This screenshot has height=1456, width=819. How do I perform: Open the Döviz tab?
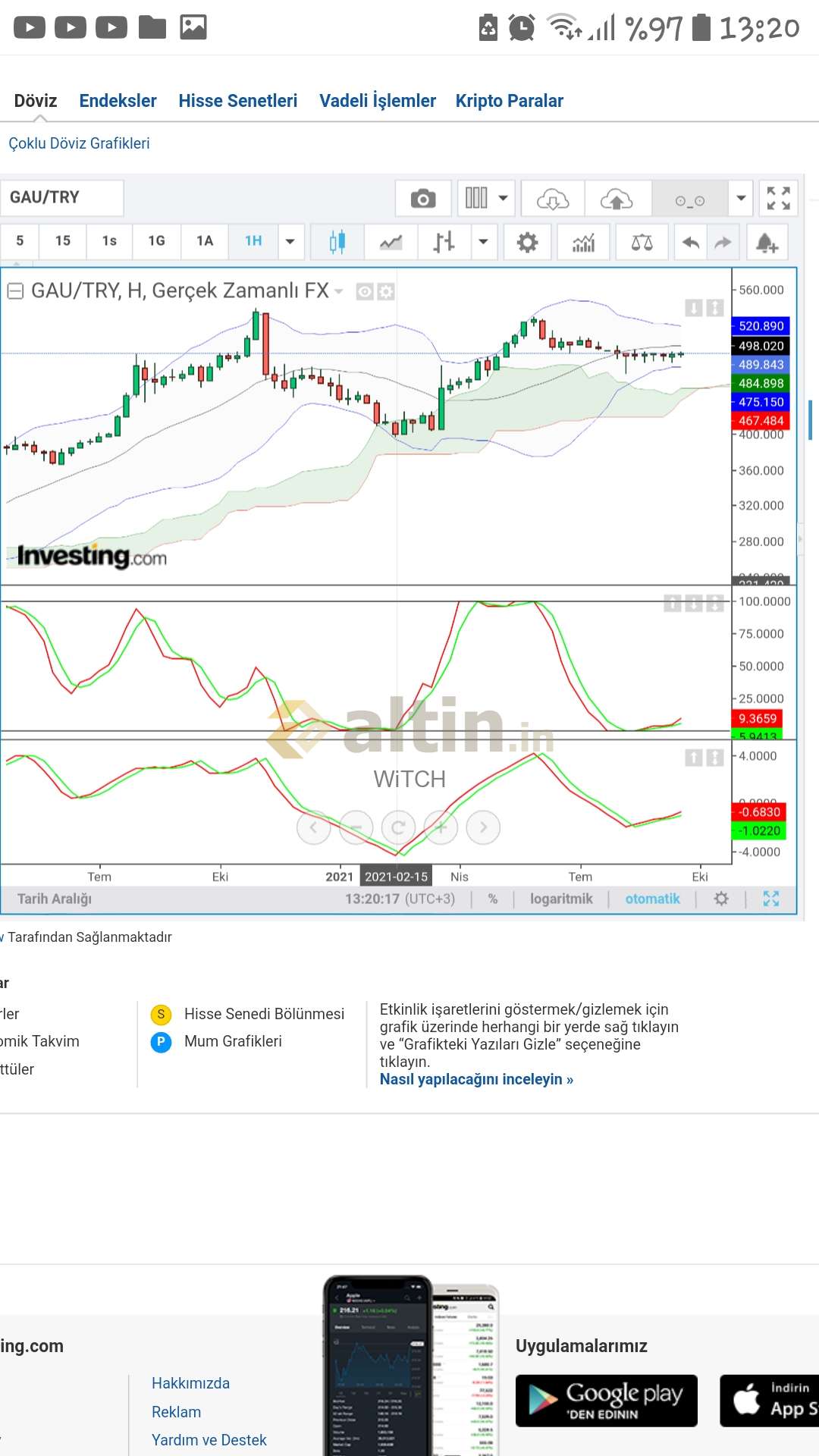pos(36,101)
